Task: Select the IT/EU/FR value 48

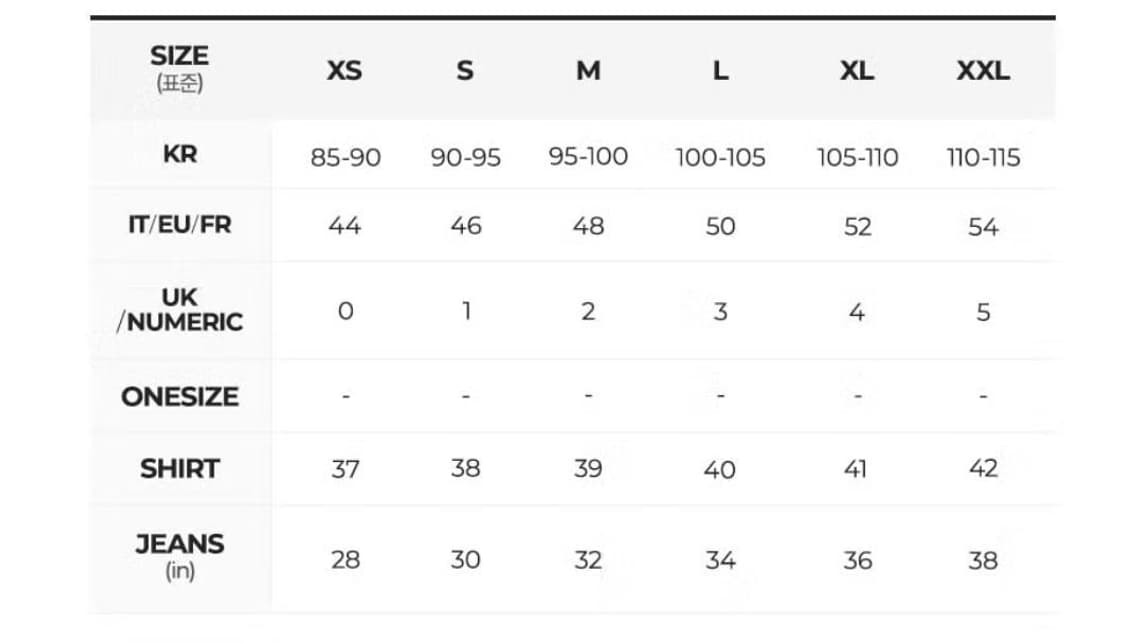Action: (588, 227)
